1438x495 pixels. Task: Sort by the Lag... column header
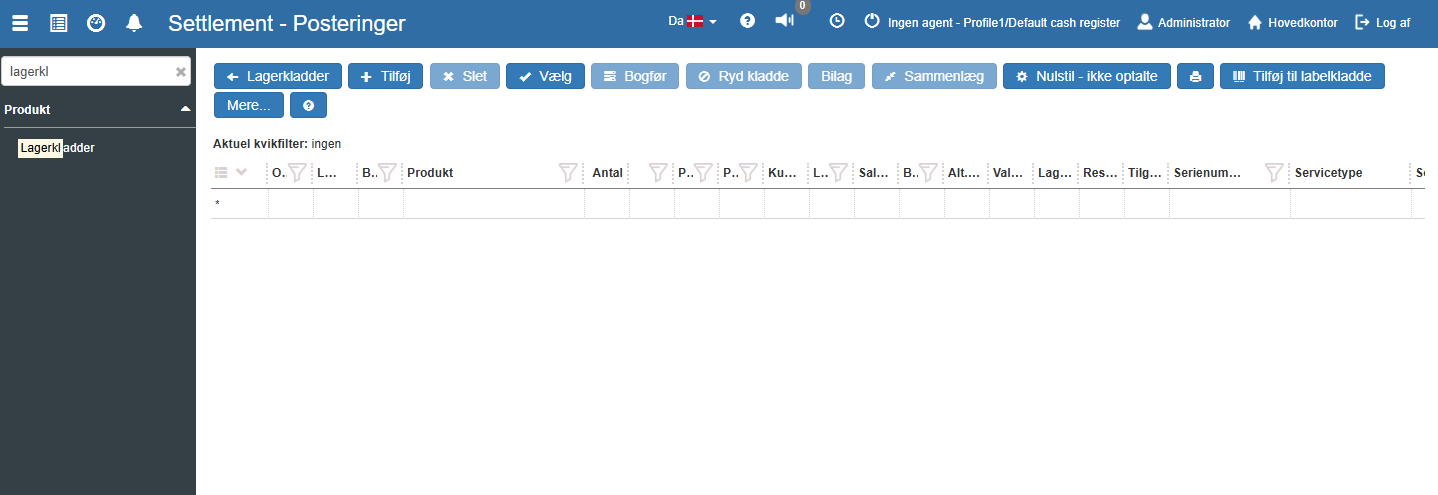point(1054,173)
